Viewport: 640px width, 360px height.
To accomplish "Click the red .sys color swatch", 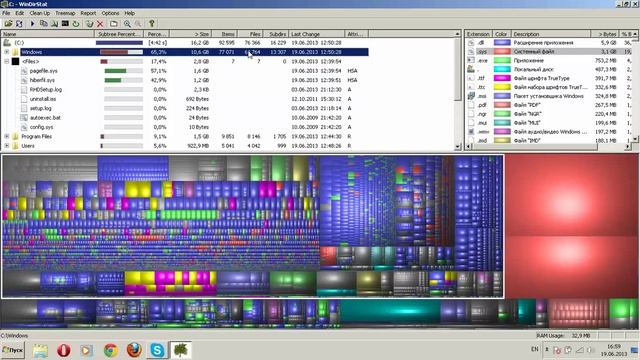I will pyautogui.click(x=502, y=51).
